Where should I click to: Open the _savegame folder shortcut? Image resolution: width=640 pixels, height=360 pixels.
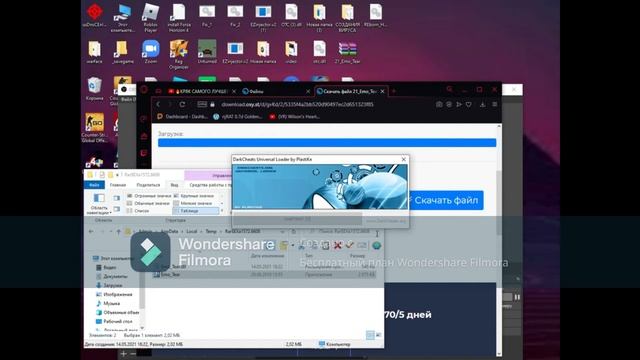tap(122, 52)
